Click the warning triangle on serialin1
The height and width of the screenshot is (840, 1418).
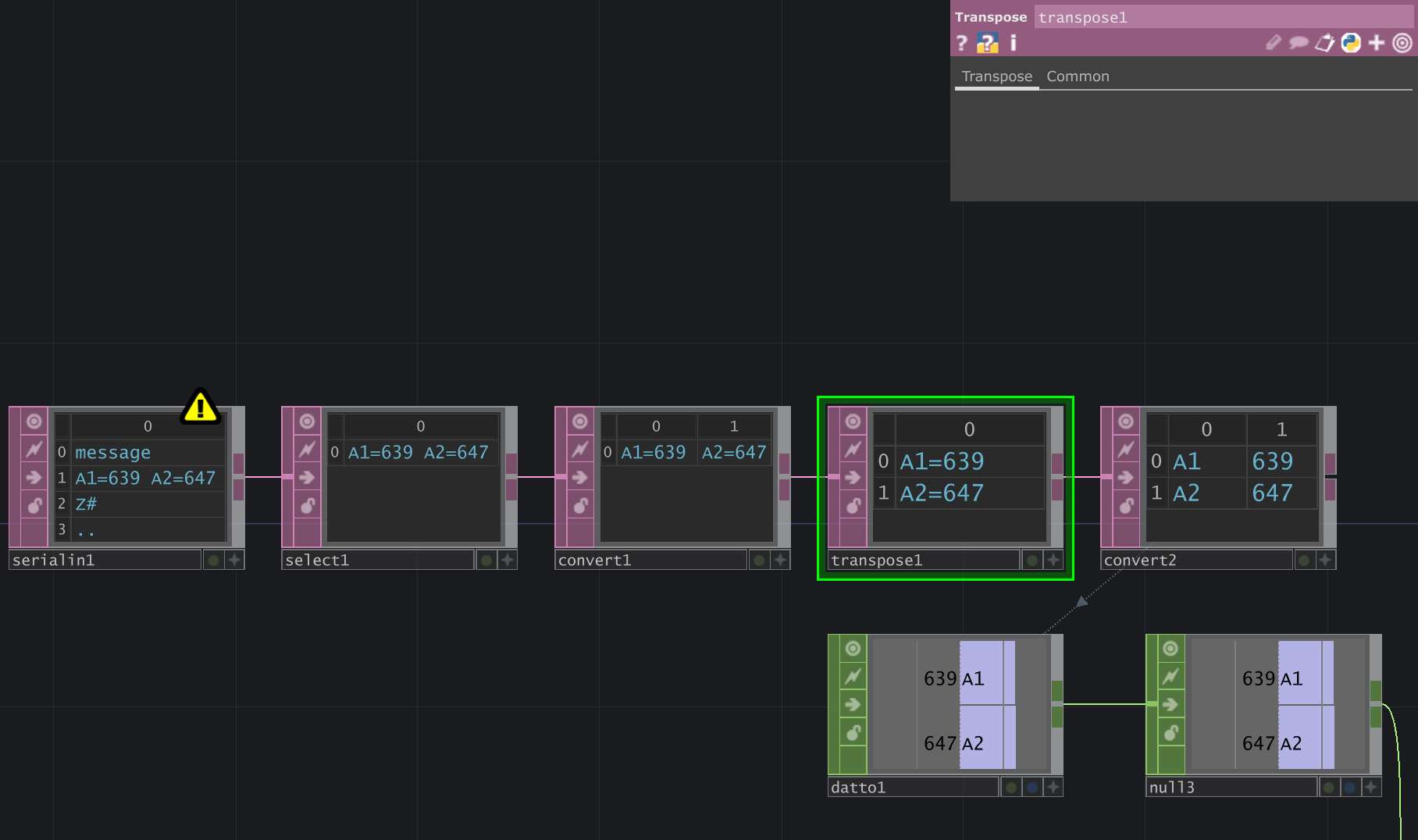point(200,407)
